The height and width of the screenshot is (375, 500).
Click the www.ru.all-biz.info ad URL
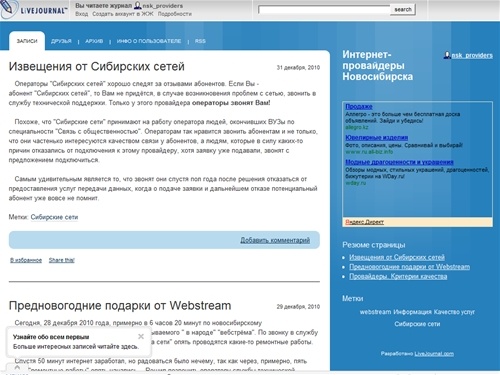(369, 152)
